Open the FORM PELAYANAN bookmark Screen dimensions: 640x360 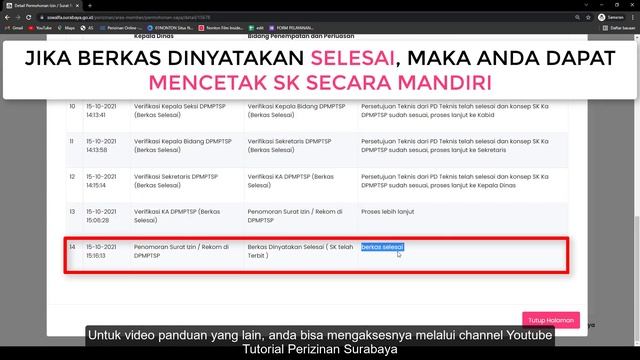click(x=291, y=28)
